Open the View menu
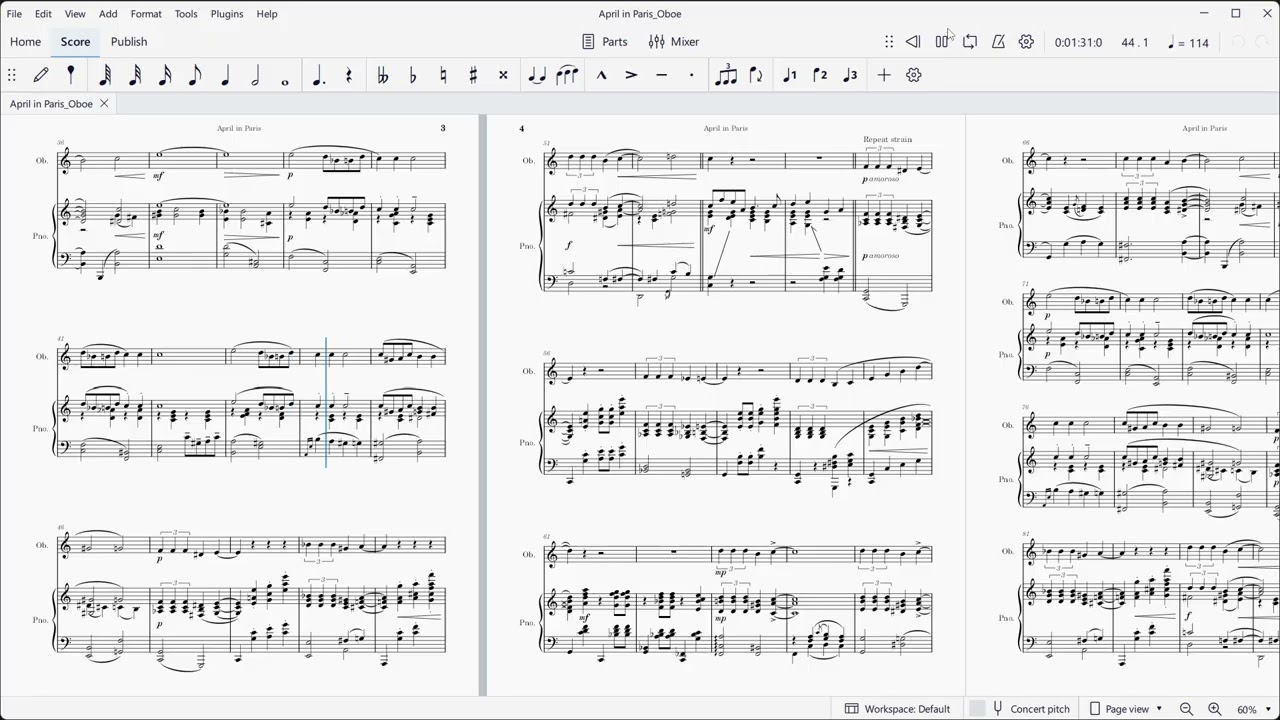The width and height of the screenshot is (1280, 720). tap(75, 14)
